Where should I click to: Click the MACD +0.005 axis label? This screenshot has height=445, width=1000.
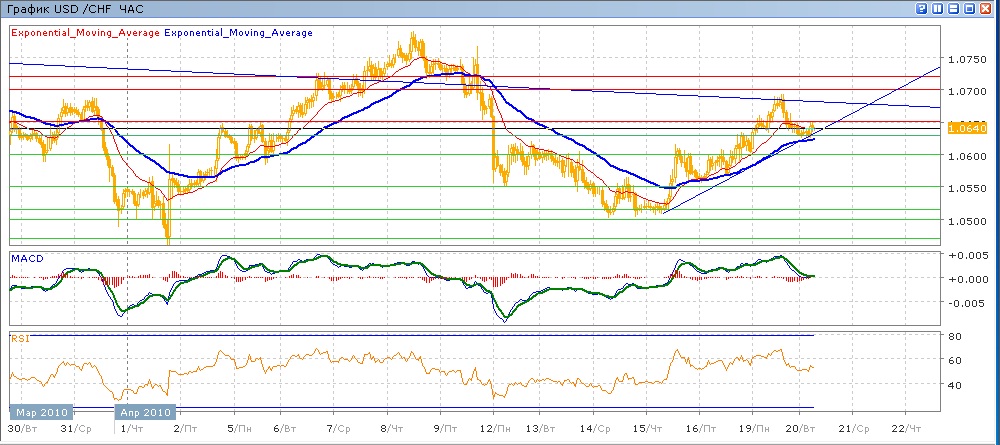(x=966, y=256)
